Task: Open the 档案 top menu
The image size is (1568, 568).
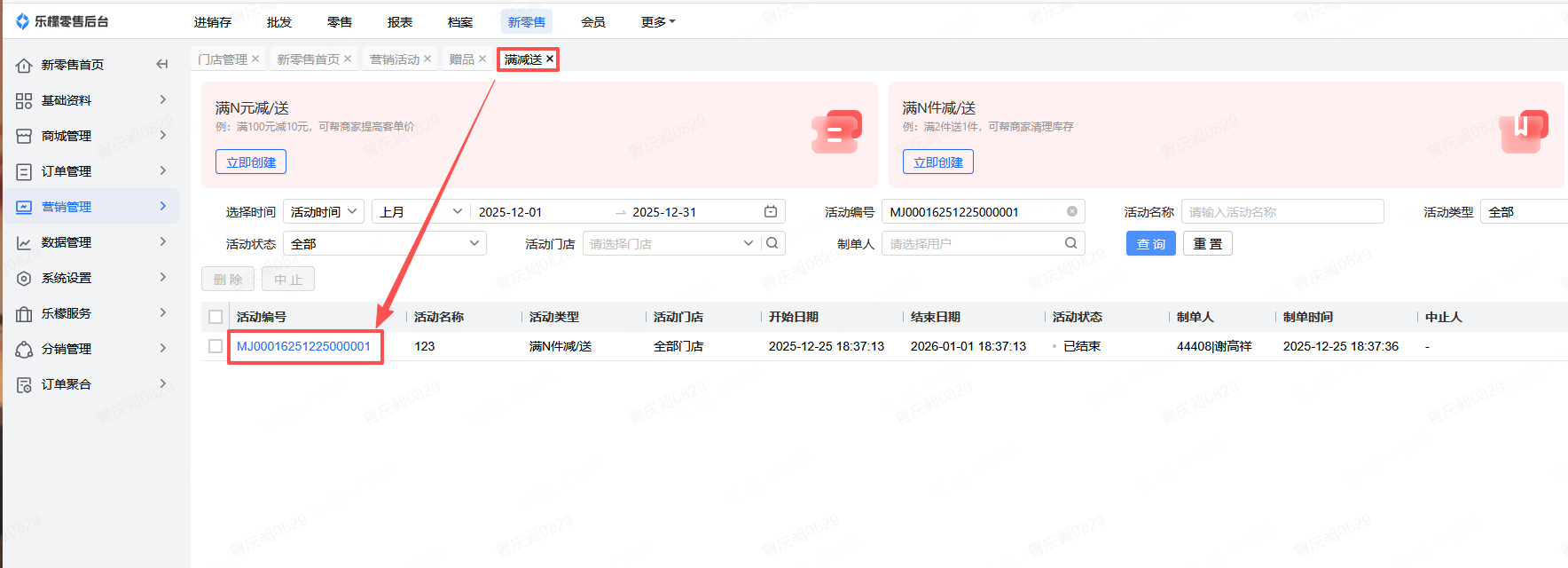Action: click(460, 21)
